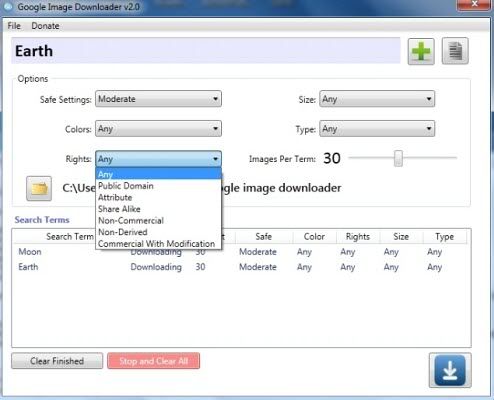Select Any in the Rights list
The height and width of the screenshot is (400, 494).
tap(158, 174)
